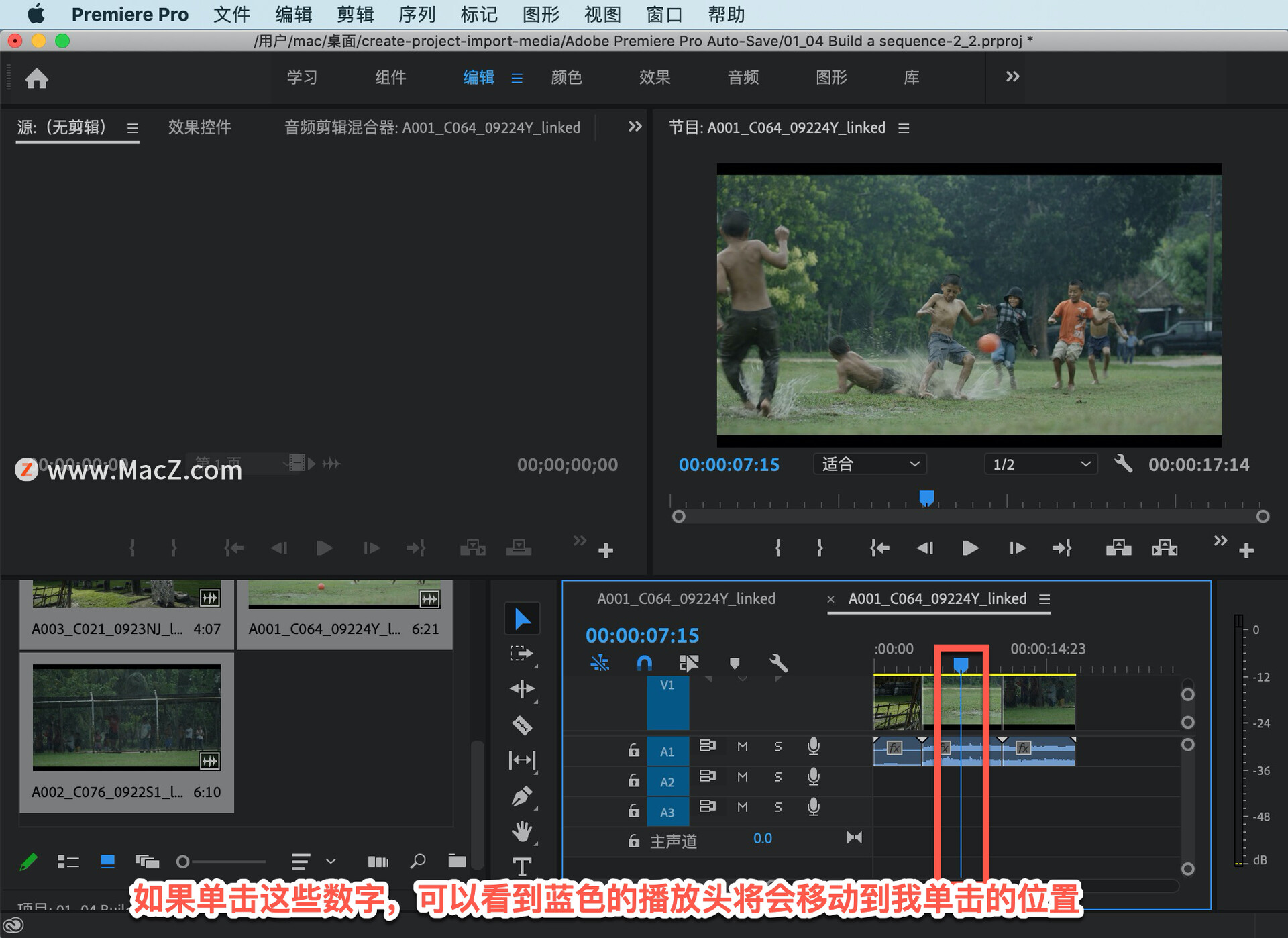Open Program Monitor panel menu
1288x938 pixels.
(x=904, y=127)
